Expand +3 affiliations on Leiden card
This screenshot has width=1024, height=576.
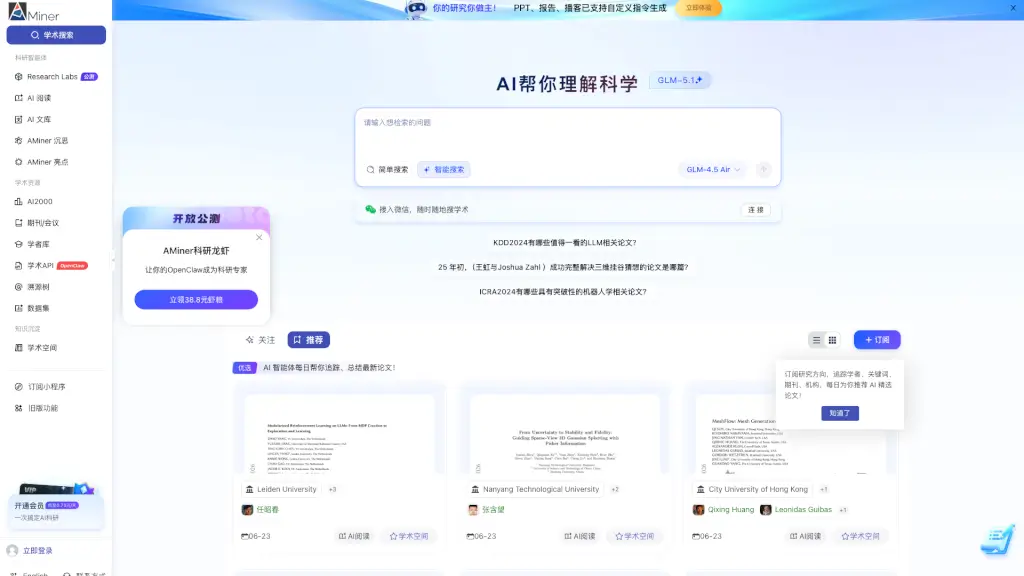pos(332,489)
